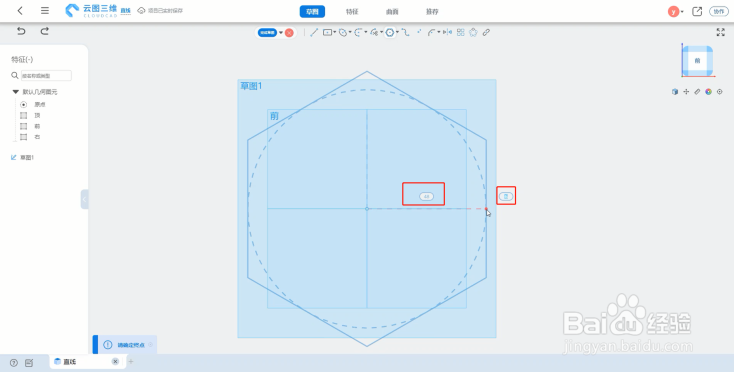Close the 直线 document tab

coord(115,361)
